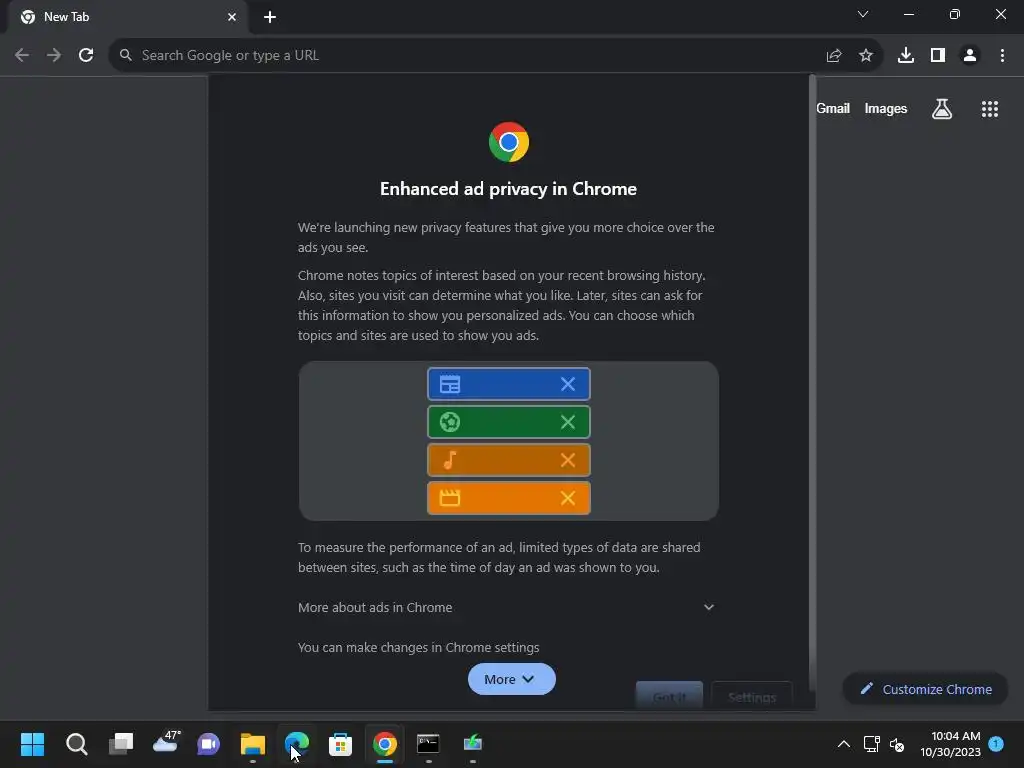Open the terminal window taskbar icon
1024x768 pixels.
[x=428, y=744]
